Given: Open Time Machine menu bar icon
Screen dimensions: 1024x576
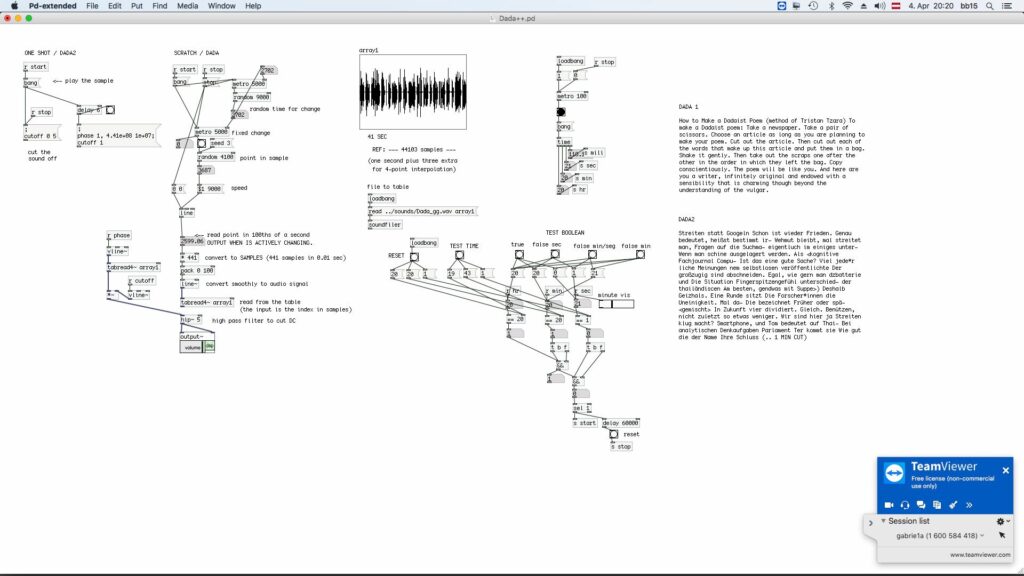Looking at the screenshot, I should [x=813, y=6].
